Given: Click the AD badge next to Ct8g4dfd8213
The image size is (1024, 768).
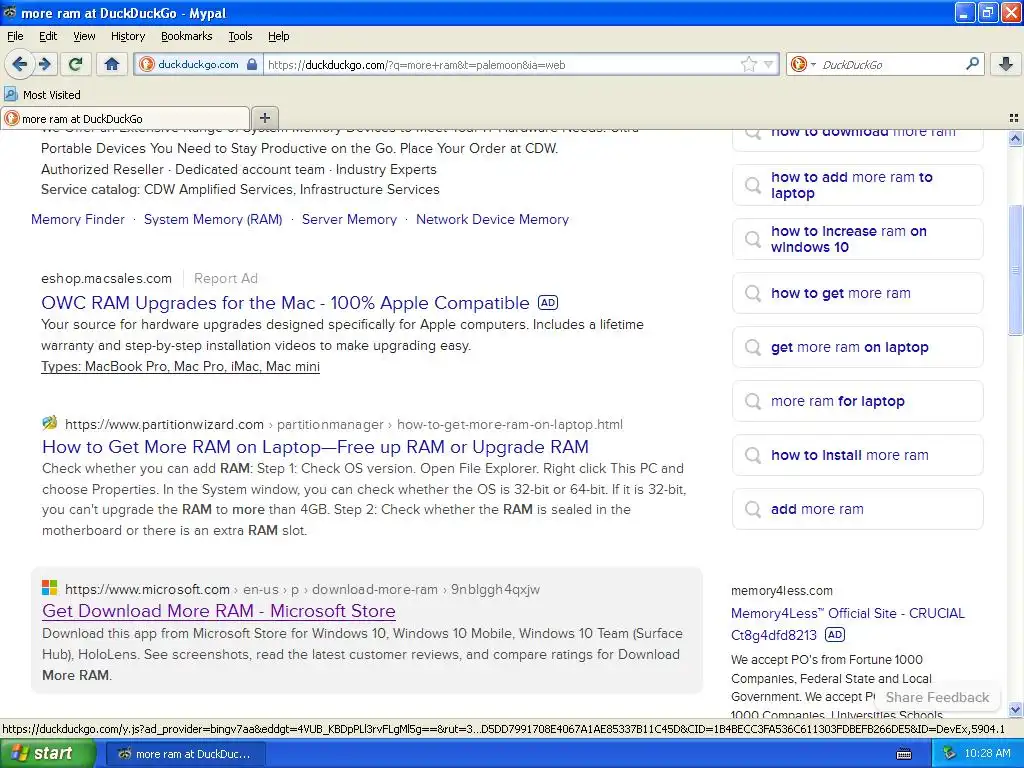Looking at the screenshot, I should [835, 634].
